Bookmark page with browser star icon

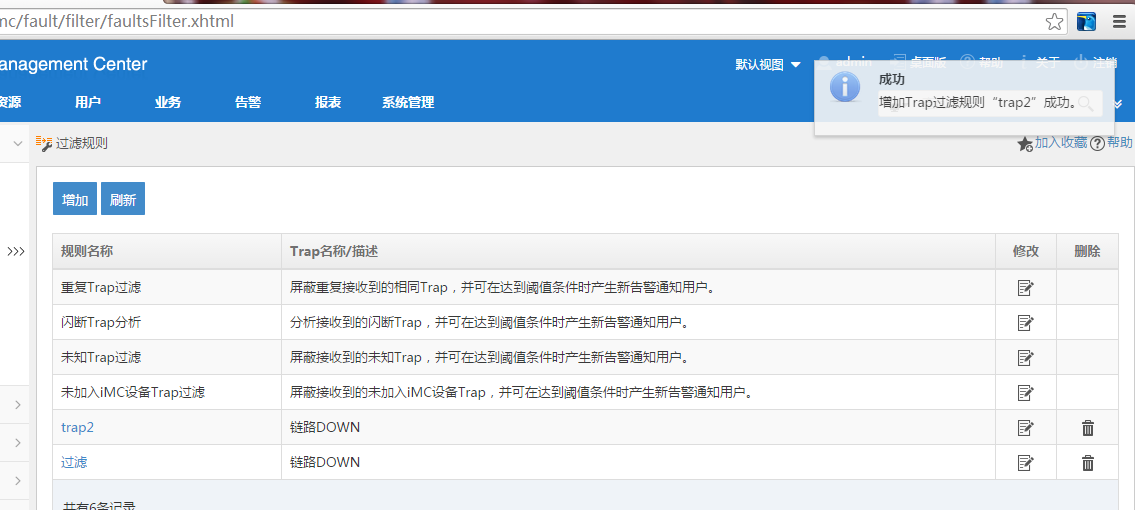pos(1054,21)
